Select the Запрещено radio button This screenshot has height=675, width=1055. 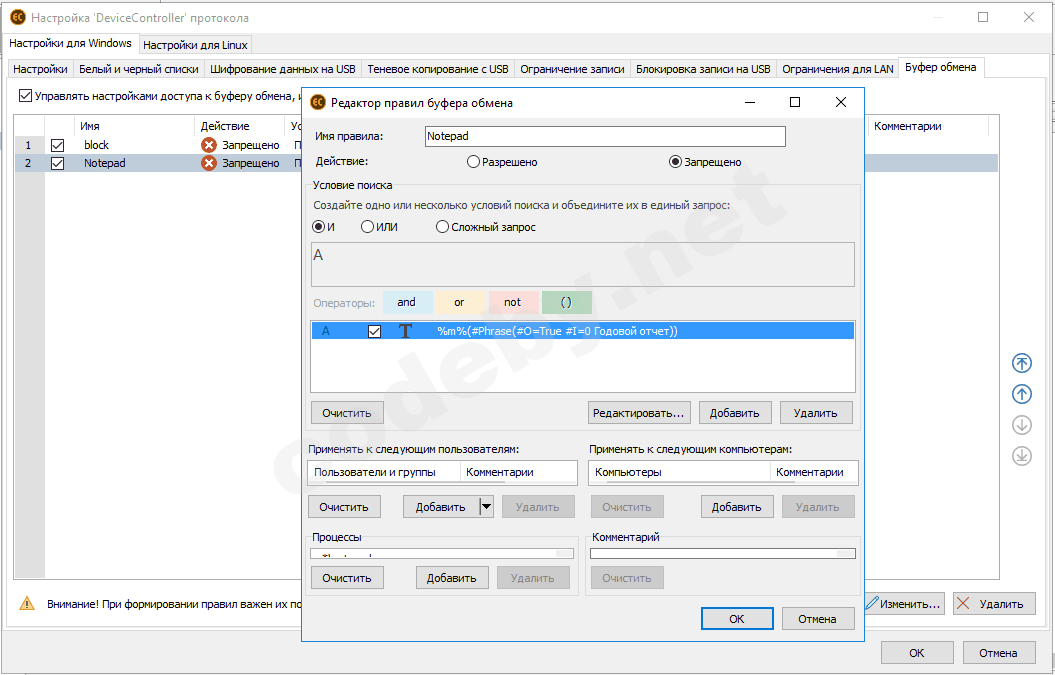click(675, 162)
